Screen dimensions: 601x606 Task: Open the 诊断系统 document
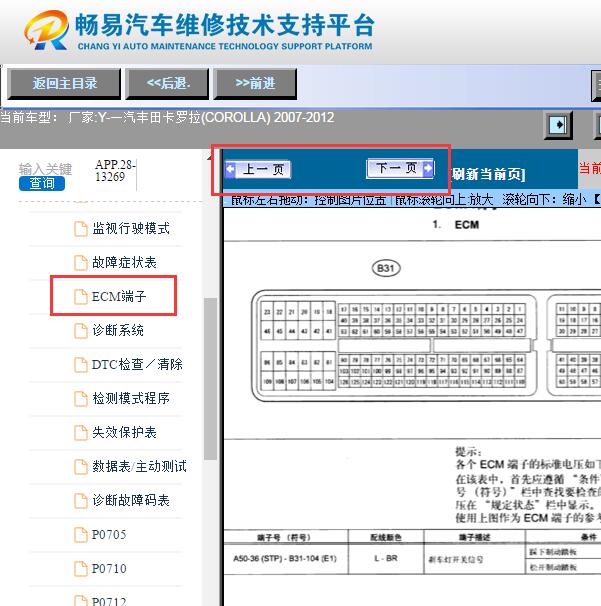pyautogui.click(x=117, y=330)
